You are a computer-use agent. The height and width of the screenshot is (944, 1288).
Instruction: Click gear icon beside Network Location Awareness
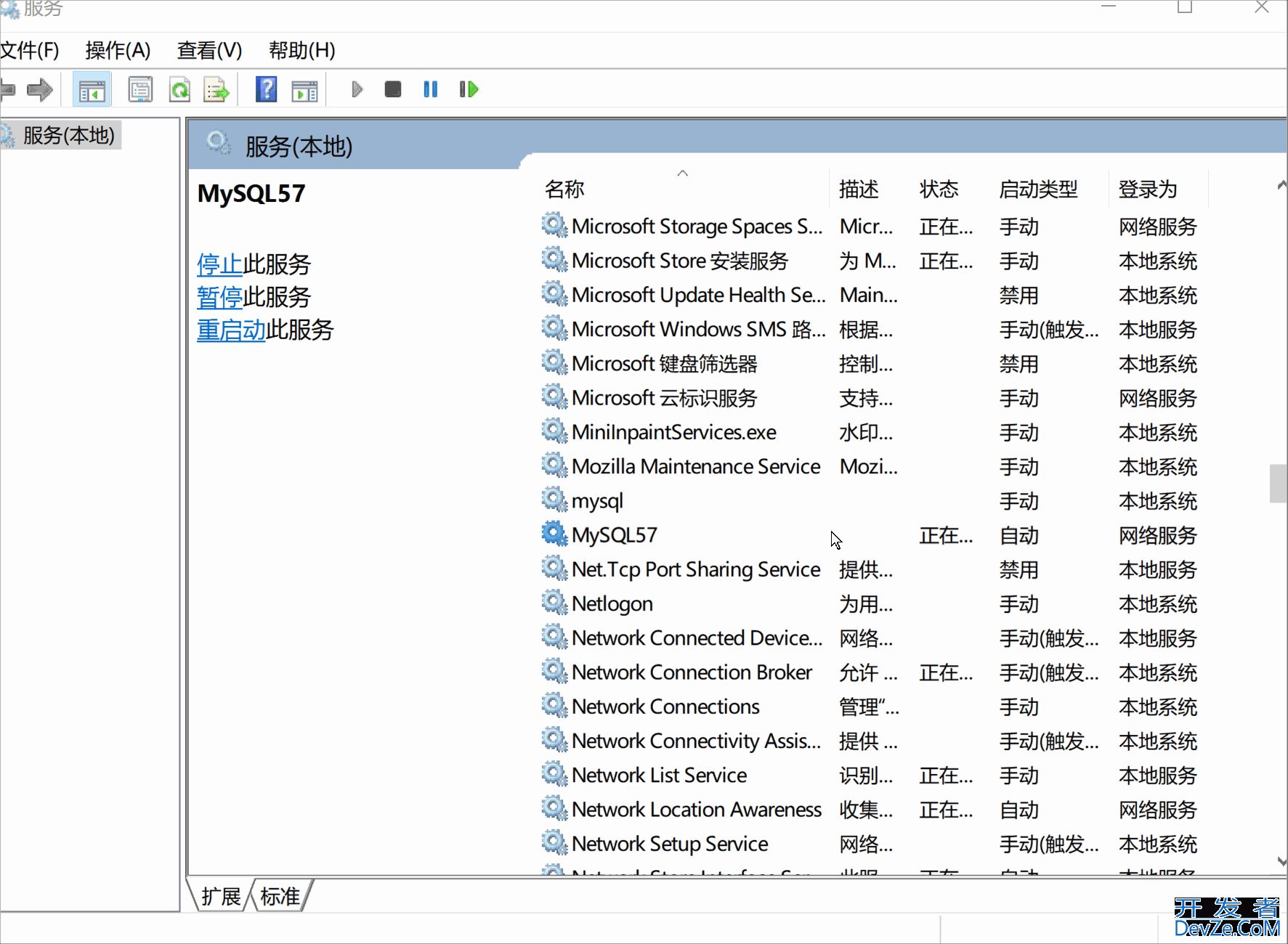[554, 807]
